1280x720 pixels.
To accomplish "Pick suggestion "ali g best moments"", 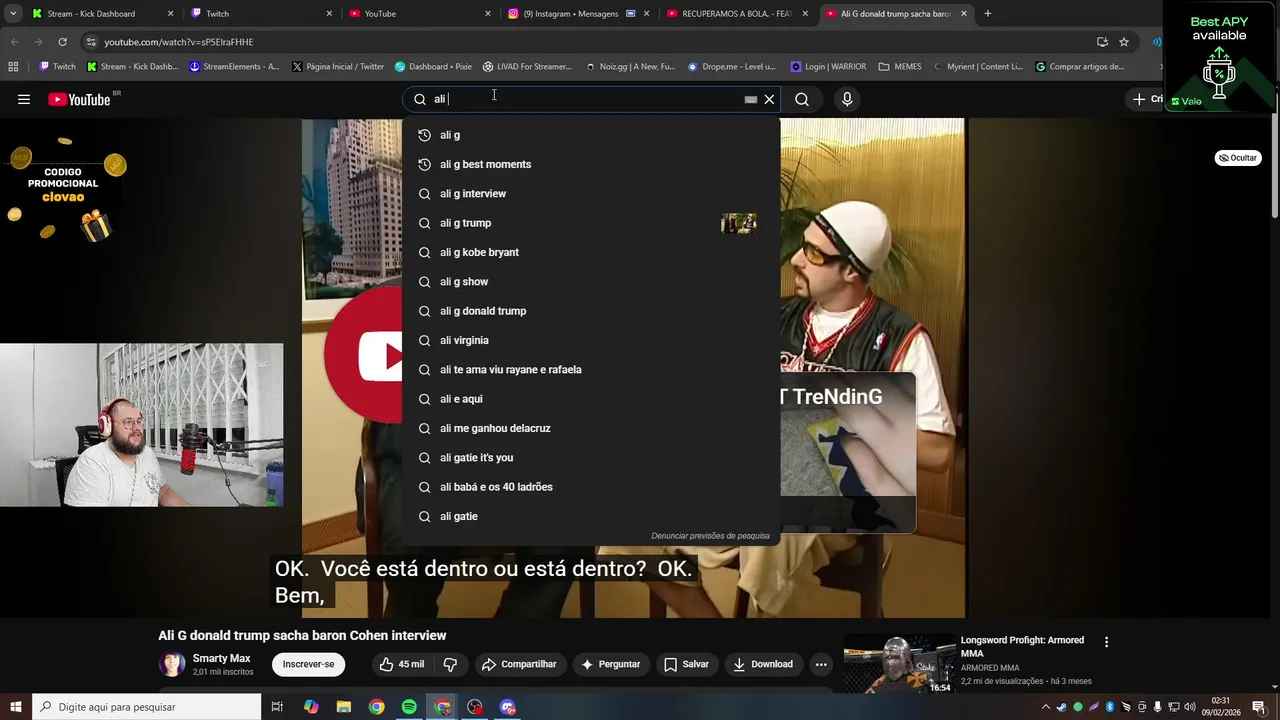I will (591, 164).
